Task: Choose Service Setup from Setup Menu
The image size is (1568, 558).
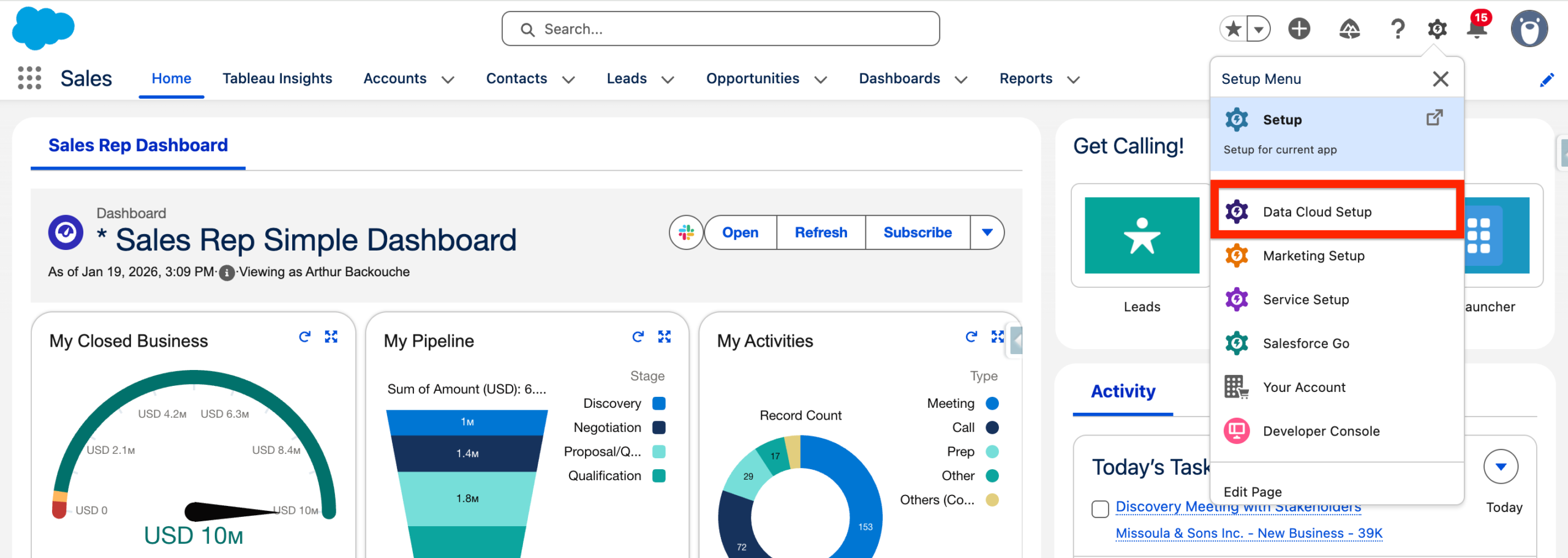Action: 1337,300
